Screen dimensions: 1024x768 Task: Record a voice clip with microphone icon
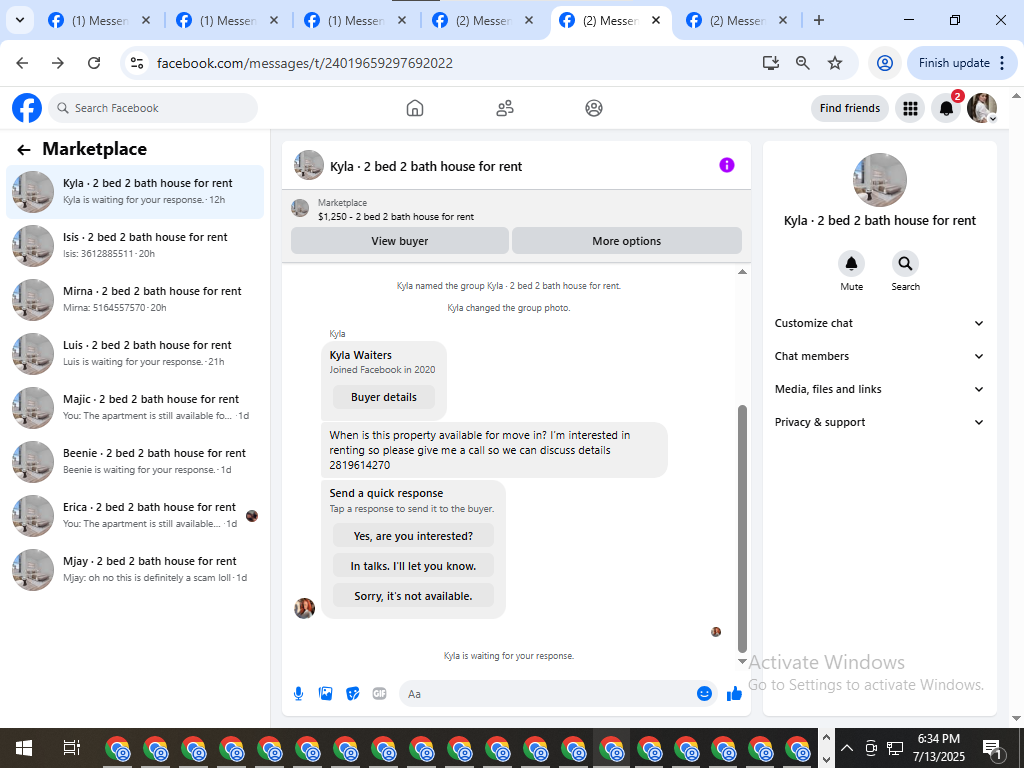298,694
